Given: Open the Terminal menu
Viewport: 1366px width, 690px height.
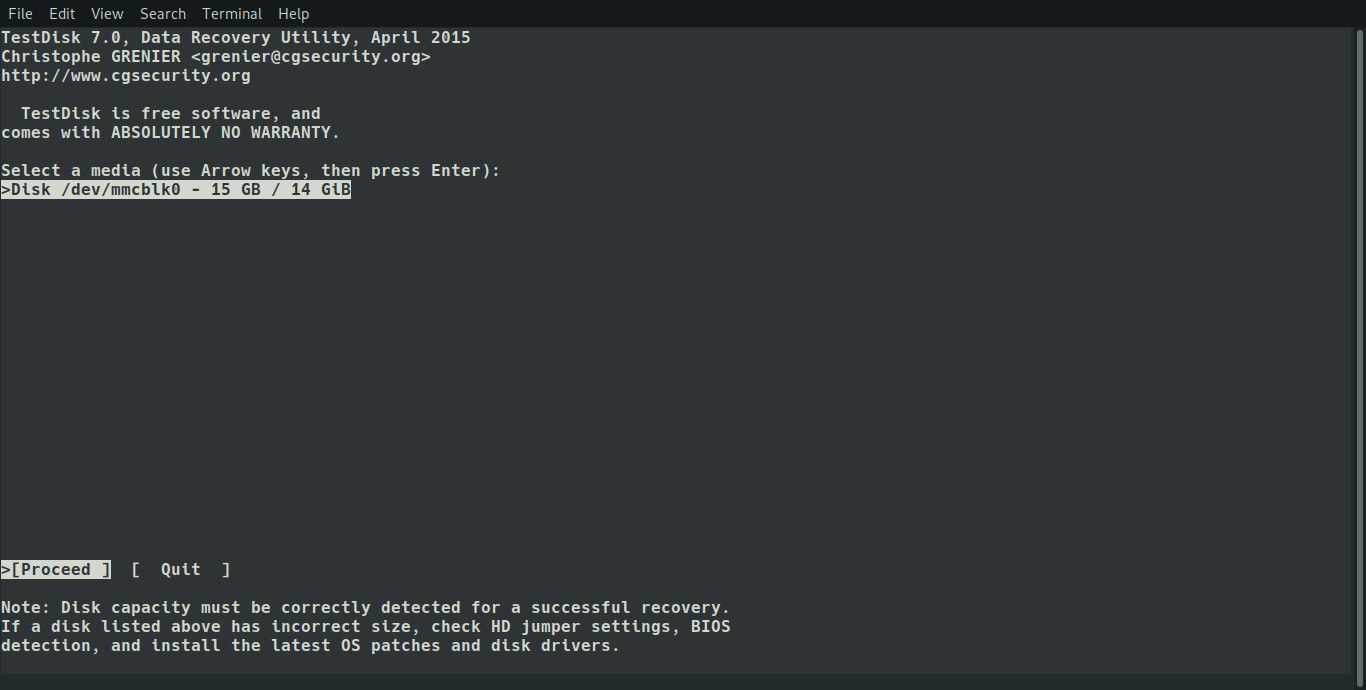Looking at the screenshot, I should [232, 14].
